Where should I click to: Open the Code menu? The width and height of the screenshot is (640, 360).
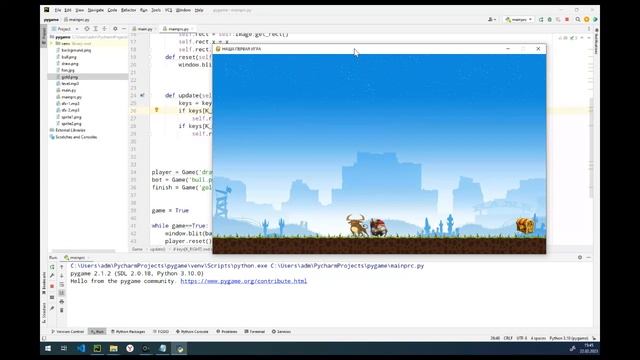(x=112, y=10)
